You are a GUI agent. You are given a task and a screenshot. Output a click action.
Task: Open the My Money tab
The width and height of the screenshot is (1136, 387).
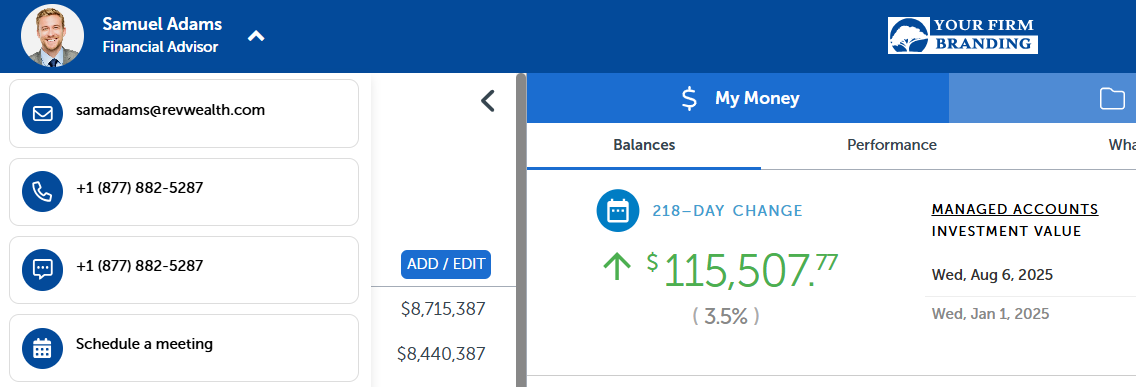(x=738, y=98)
